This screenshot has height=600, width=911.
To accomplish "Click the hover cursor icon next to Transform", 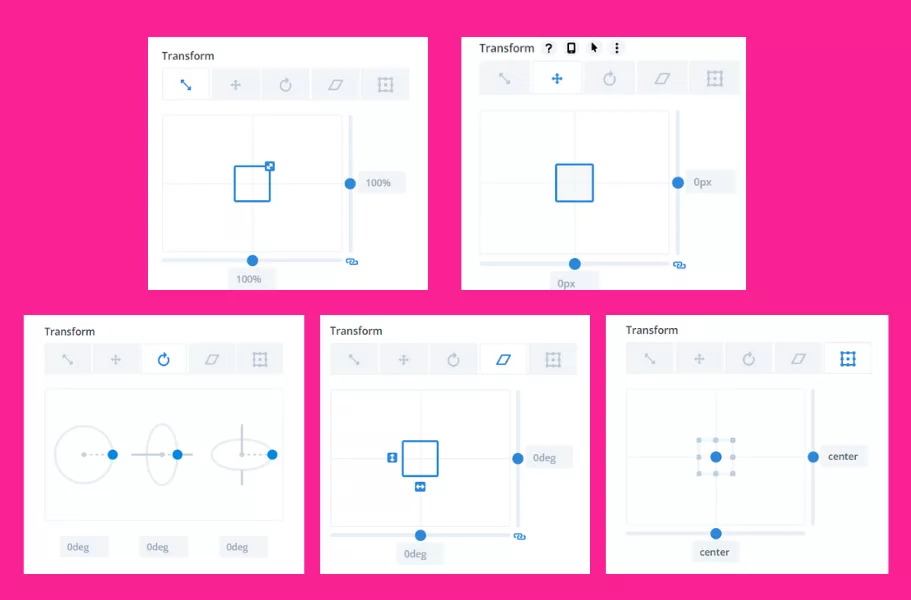I will [x=594, y=48].
